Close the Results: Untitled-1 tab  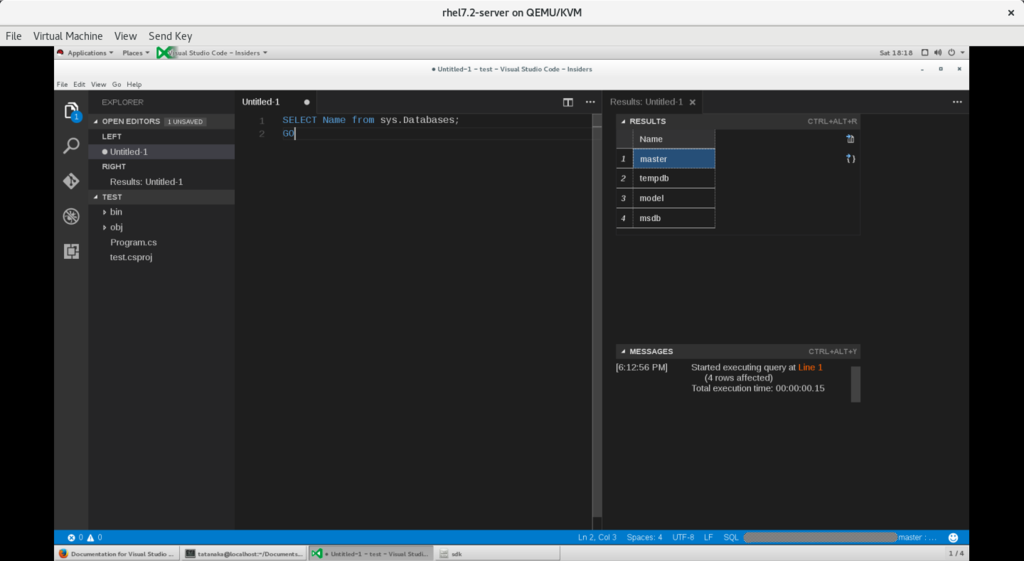coord(692,102)
